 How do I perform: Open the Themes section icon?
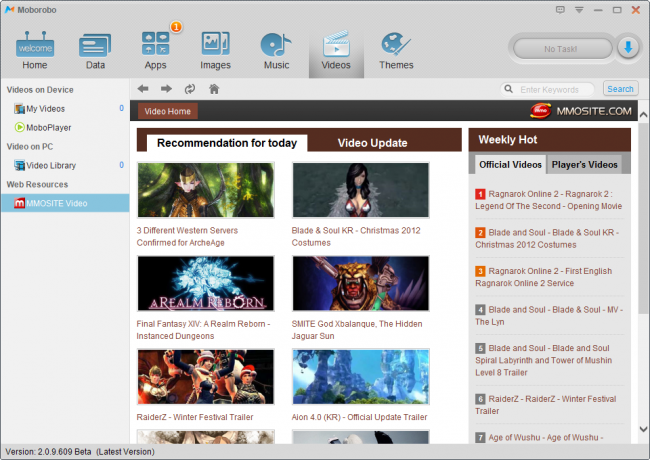(x=396, y=51)
